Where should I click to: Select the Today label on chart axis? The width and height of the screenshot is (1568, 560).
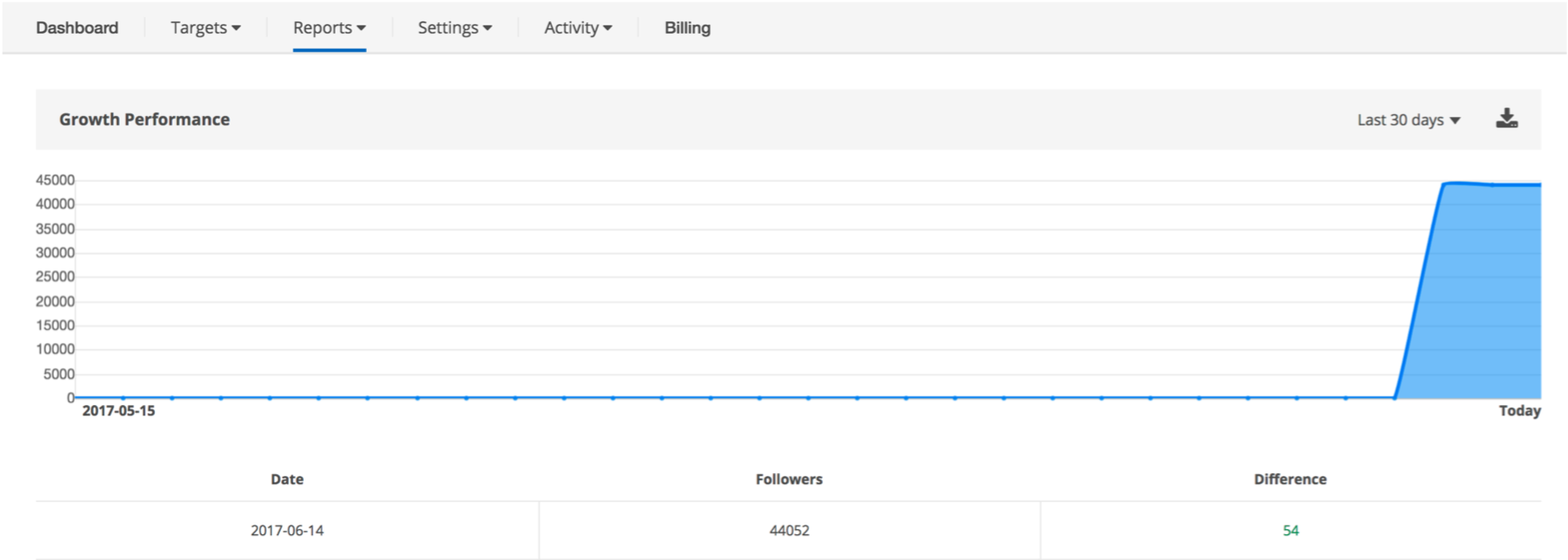click(x=1519, y=411)
